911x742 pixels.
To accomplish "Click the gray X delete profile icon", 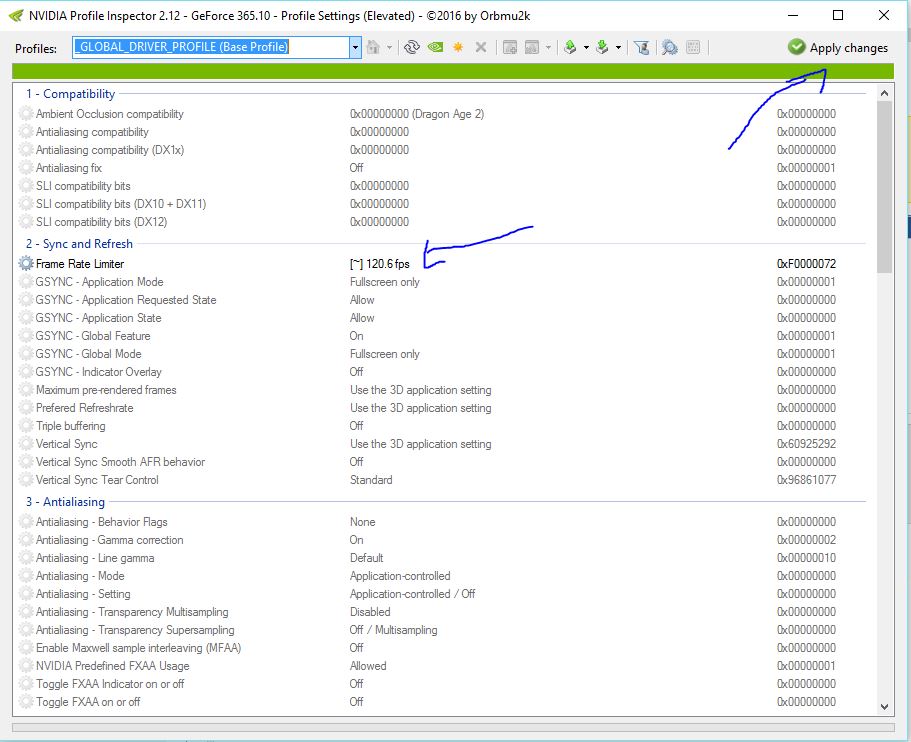I will pyautogui.click(x=480, y=47).
